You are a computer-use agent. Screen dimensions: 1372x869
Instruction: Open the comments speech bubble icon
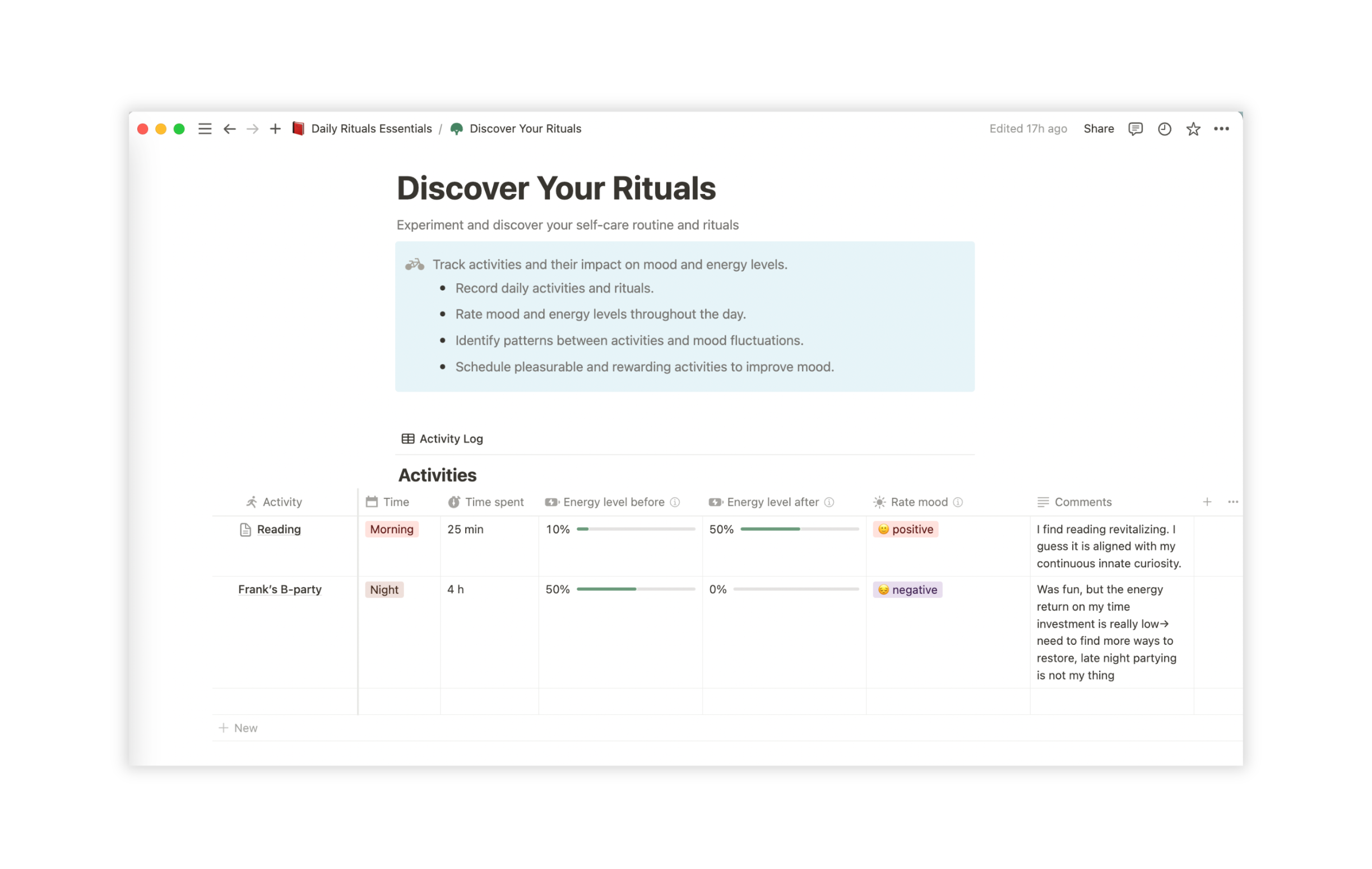[1135, 129]
